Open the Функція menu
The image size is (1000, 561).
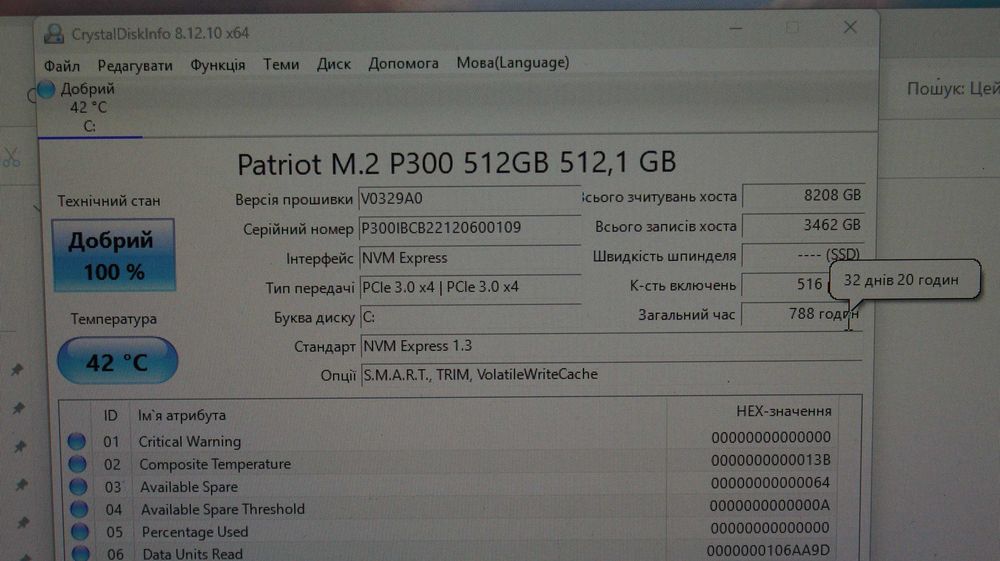point(217,65)
